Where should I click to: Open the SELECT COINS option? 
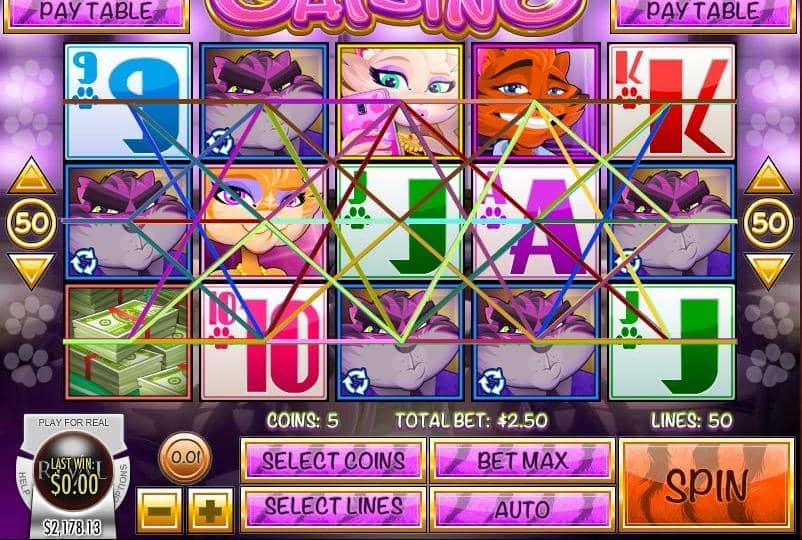(333, 460)
